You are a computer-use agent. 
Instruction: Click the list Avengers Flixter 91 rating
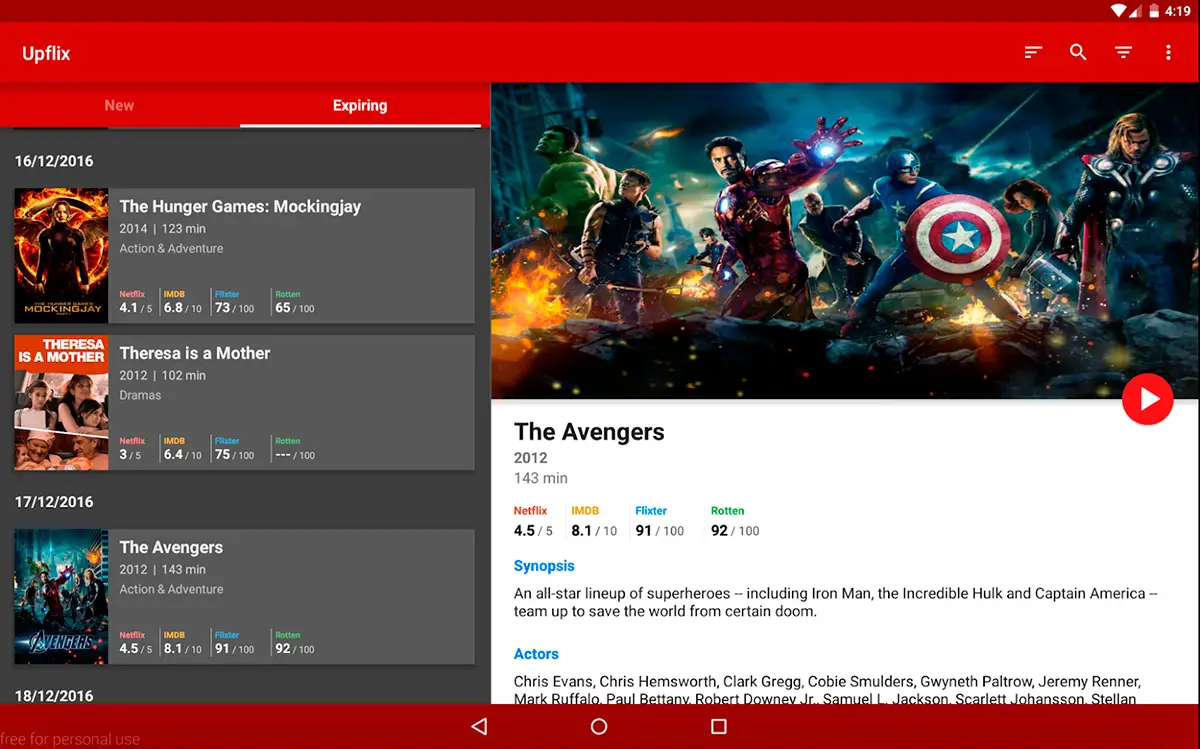[235, 643]
